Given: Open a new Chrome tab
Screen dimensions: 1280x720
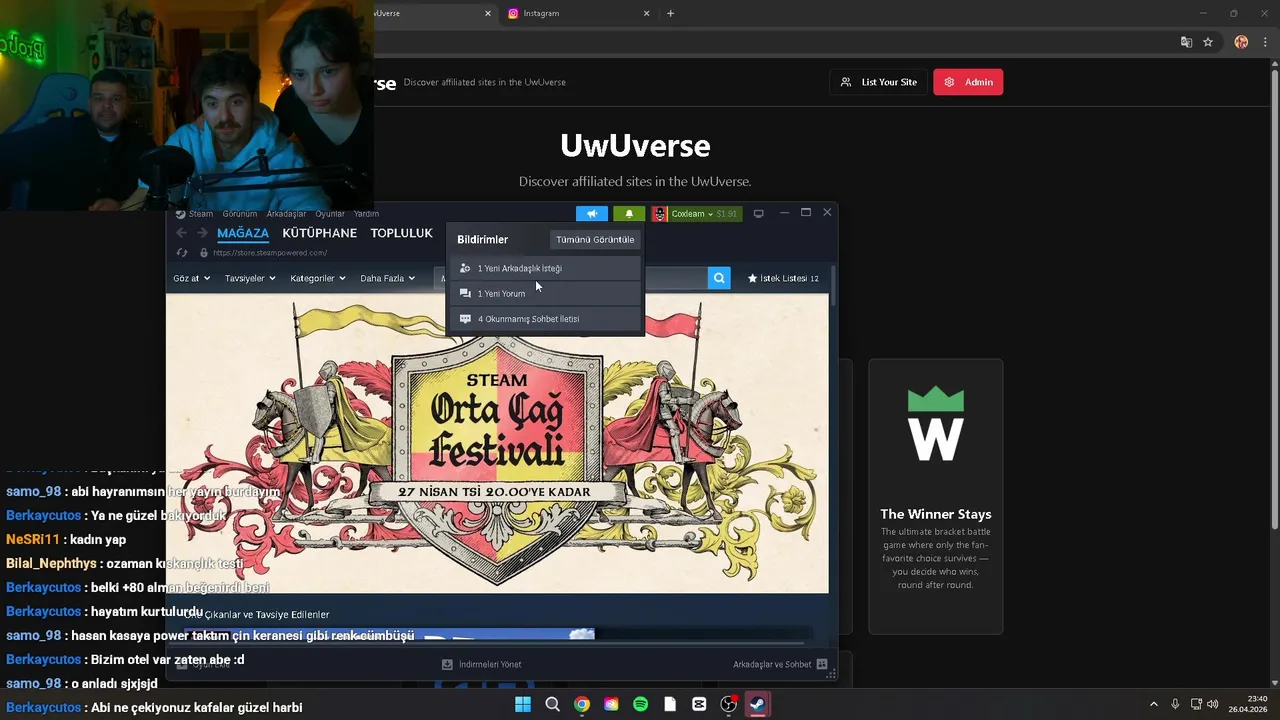Looking at the screenshot, I should [670, 13].
